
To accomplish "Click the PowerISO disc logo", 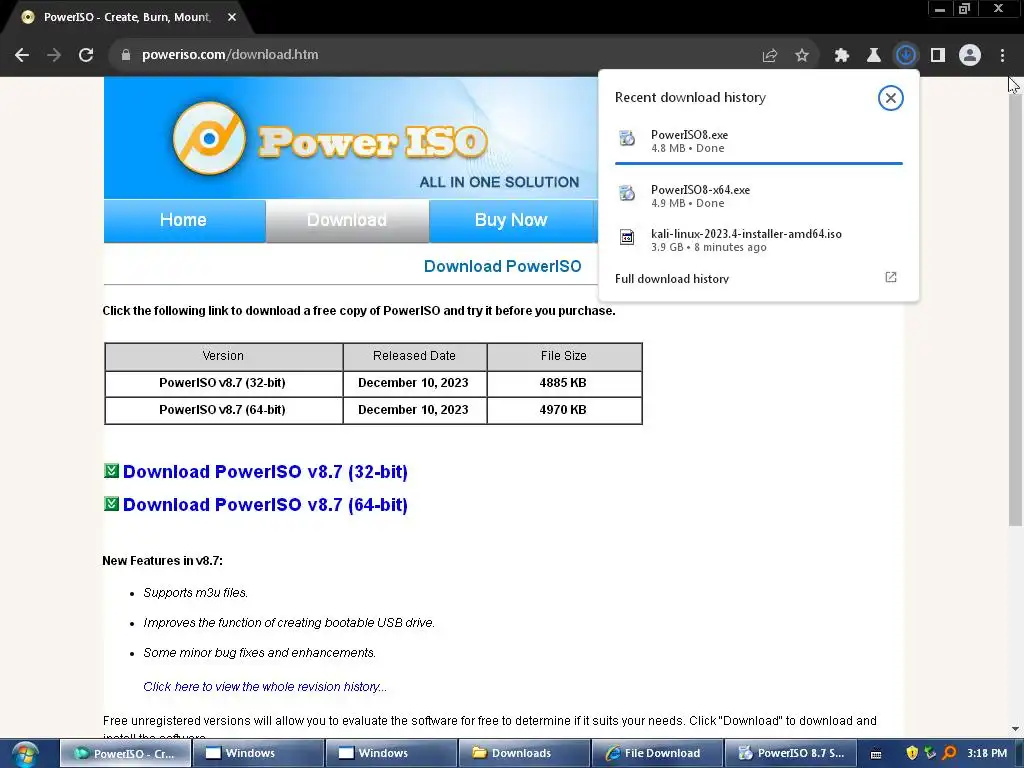I will click(209, 138).
